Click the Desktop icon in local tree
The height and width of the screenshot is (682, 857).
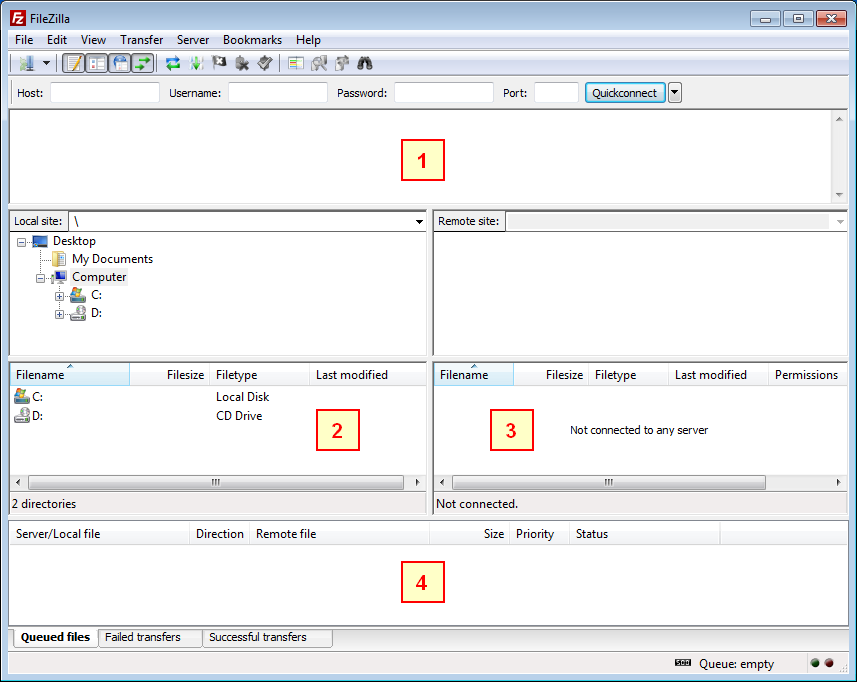[40, 241]
